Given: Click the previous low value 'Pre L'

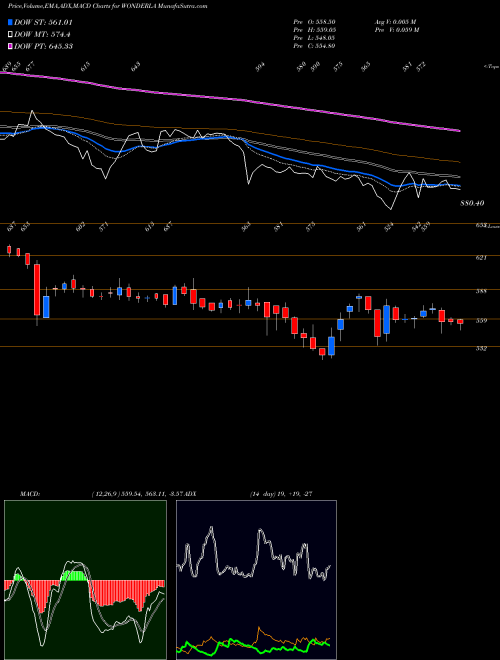Looking at the screenshot, I should click(314, 38).
